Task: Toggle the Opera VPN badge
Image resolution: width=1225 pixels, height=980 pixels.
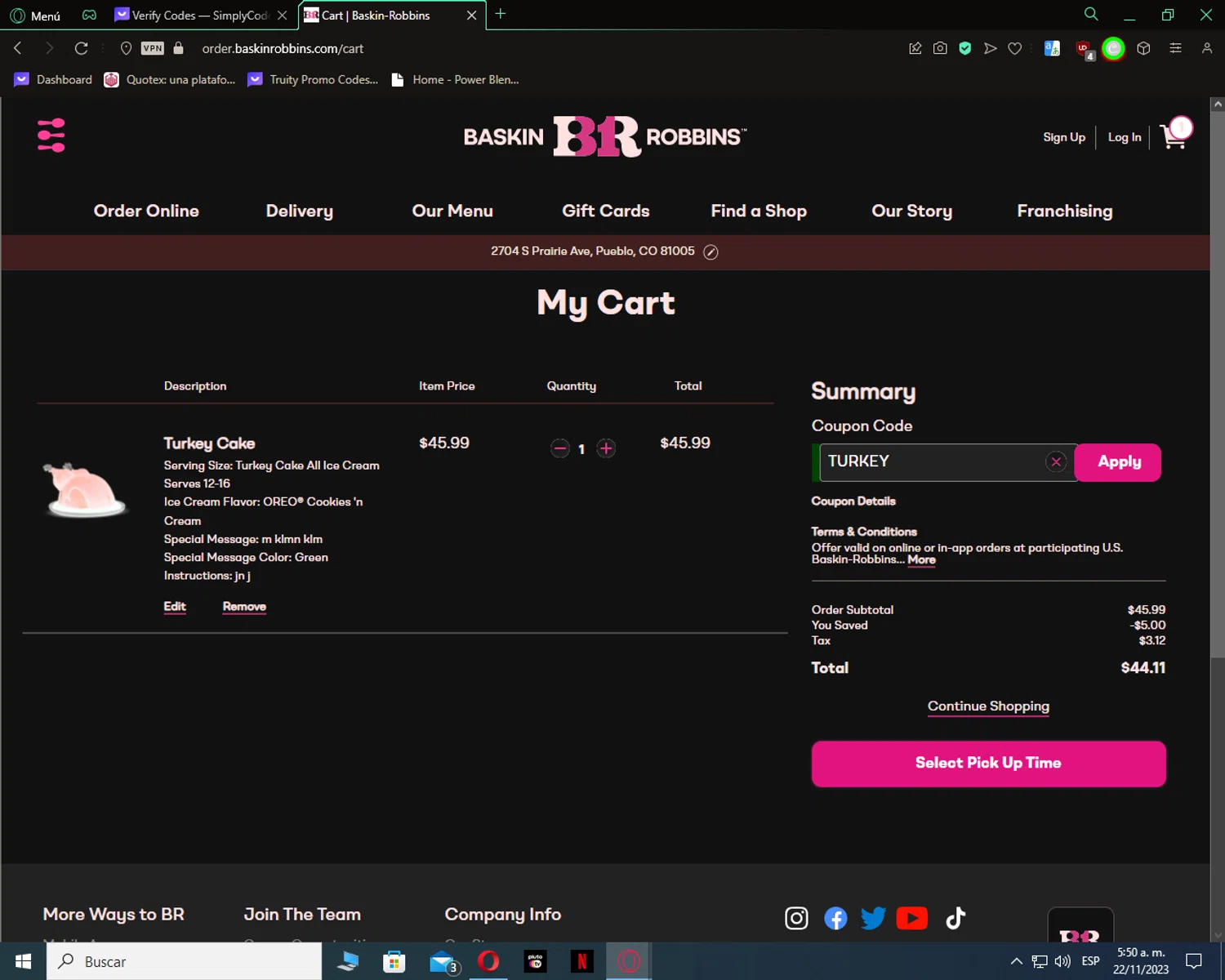Action: [153, 48]
